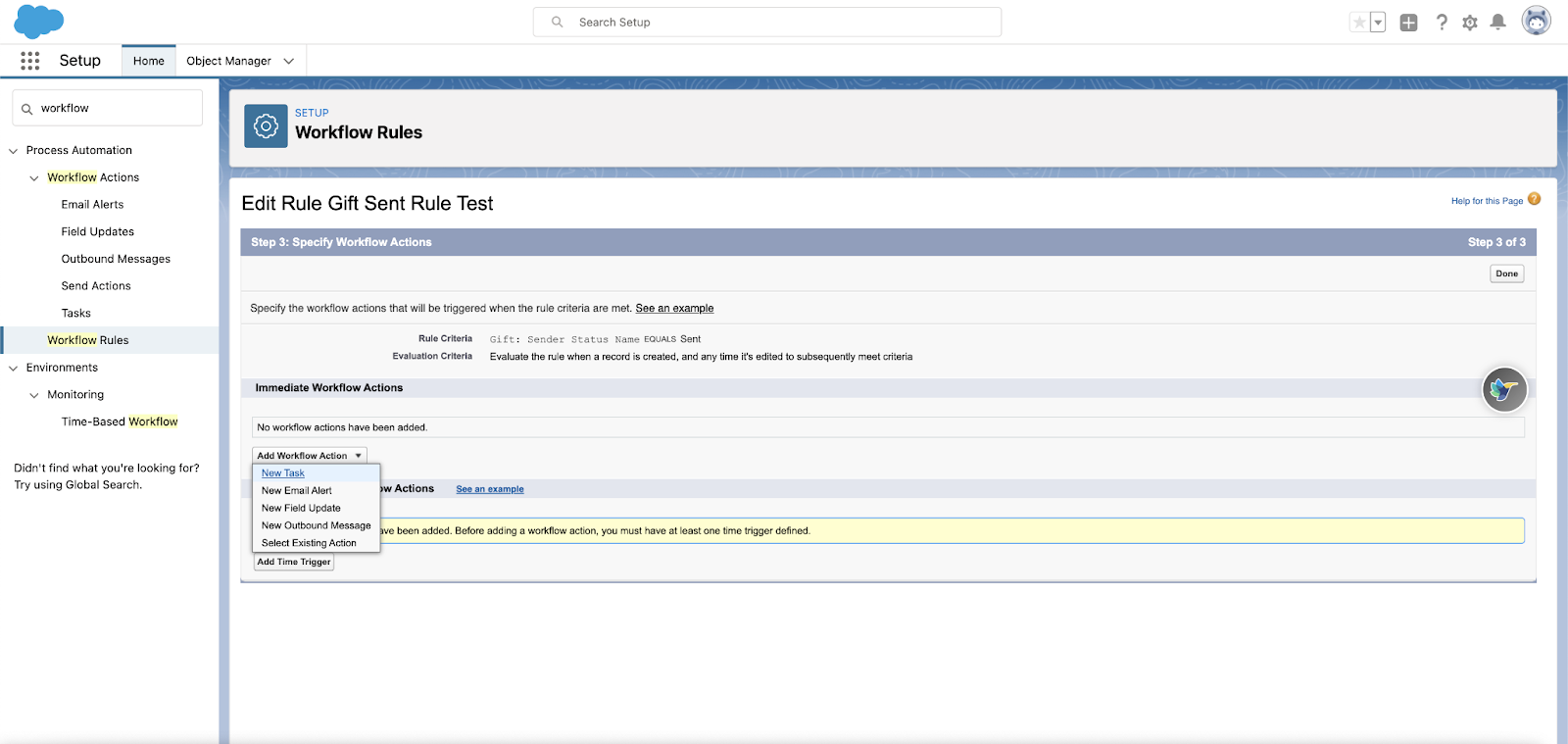
Task: Collapse the Environments section
Action: [13, 369]
